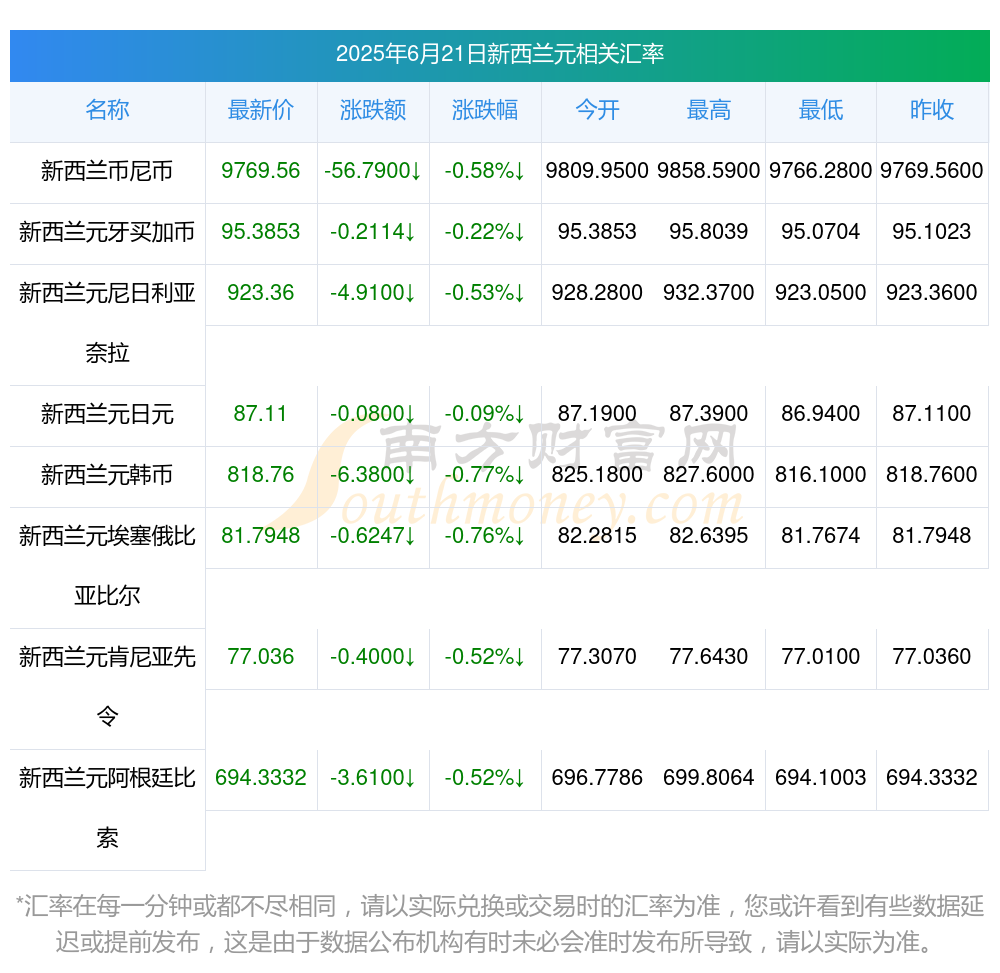Screen dimensions: 1000x973
Task: Click the change amount -56.7900
Action: 373,171
